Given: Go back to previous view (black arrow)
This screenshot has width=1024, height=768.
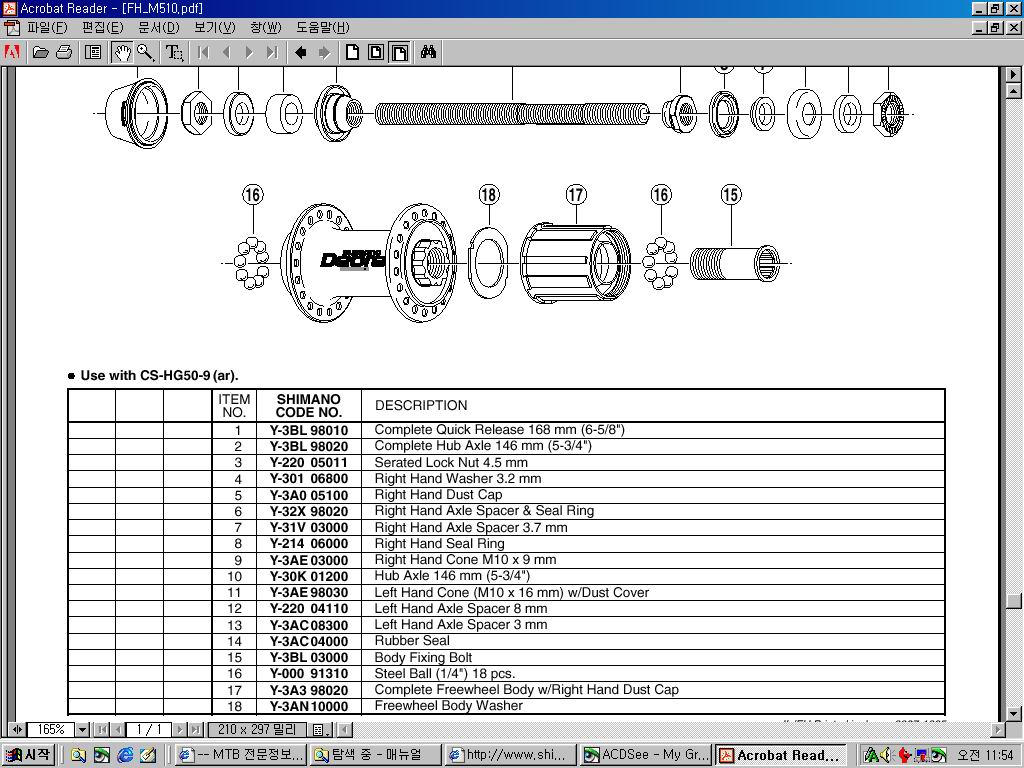Looking at the screenshot, I should (300, 52).
